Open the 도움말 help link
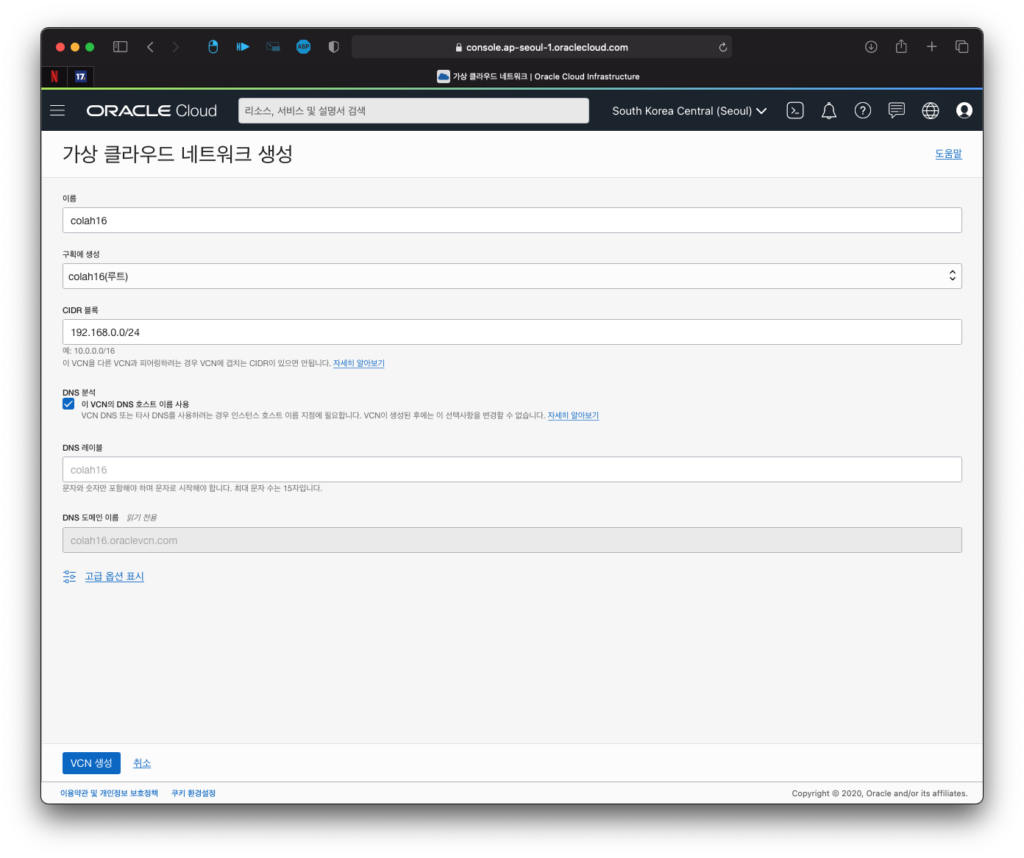This screenshot has height=858, width=1024. tap(947, 154)
